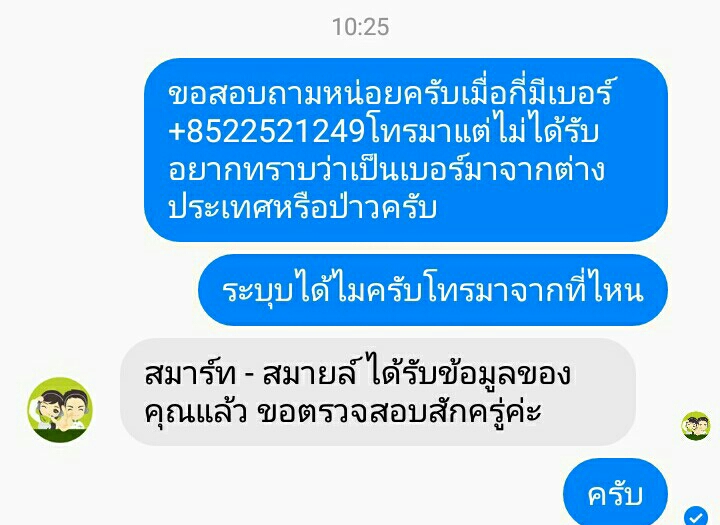Viewport: 720px width, 525px height.
Task: Click the line "คุณแล้ว ขอตรวจสอบสักครู่ค่ะ"
Action: tap(343, 411)
